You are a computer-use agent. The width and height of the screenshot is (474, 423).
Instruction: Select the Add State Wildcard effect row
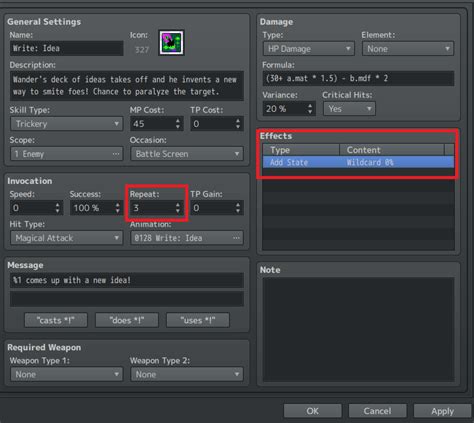358,163
